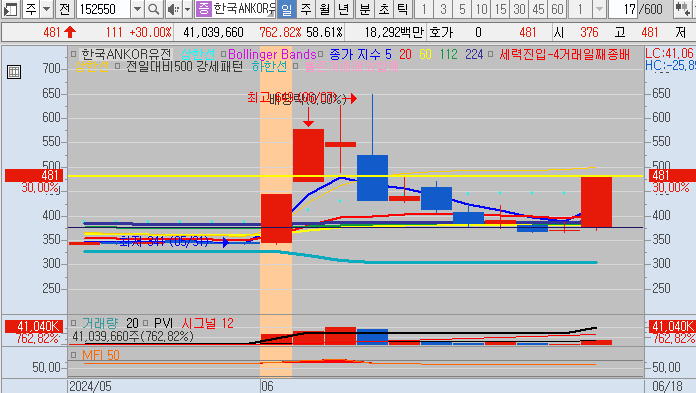Image resolution: width=696 pixels, height=393 pixels.
Task: Open the grid table icon on chart
Action: point(14,72)
